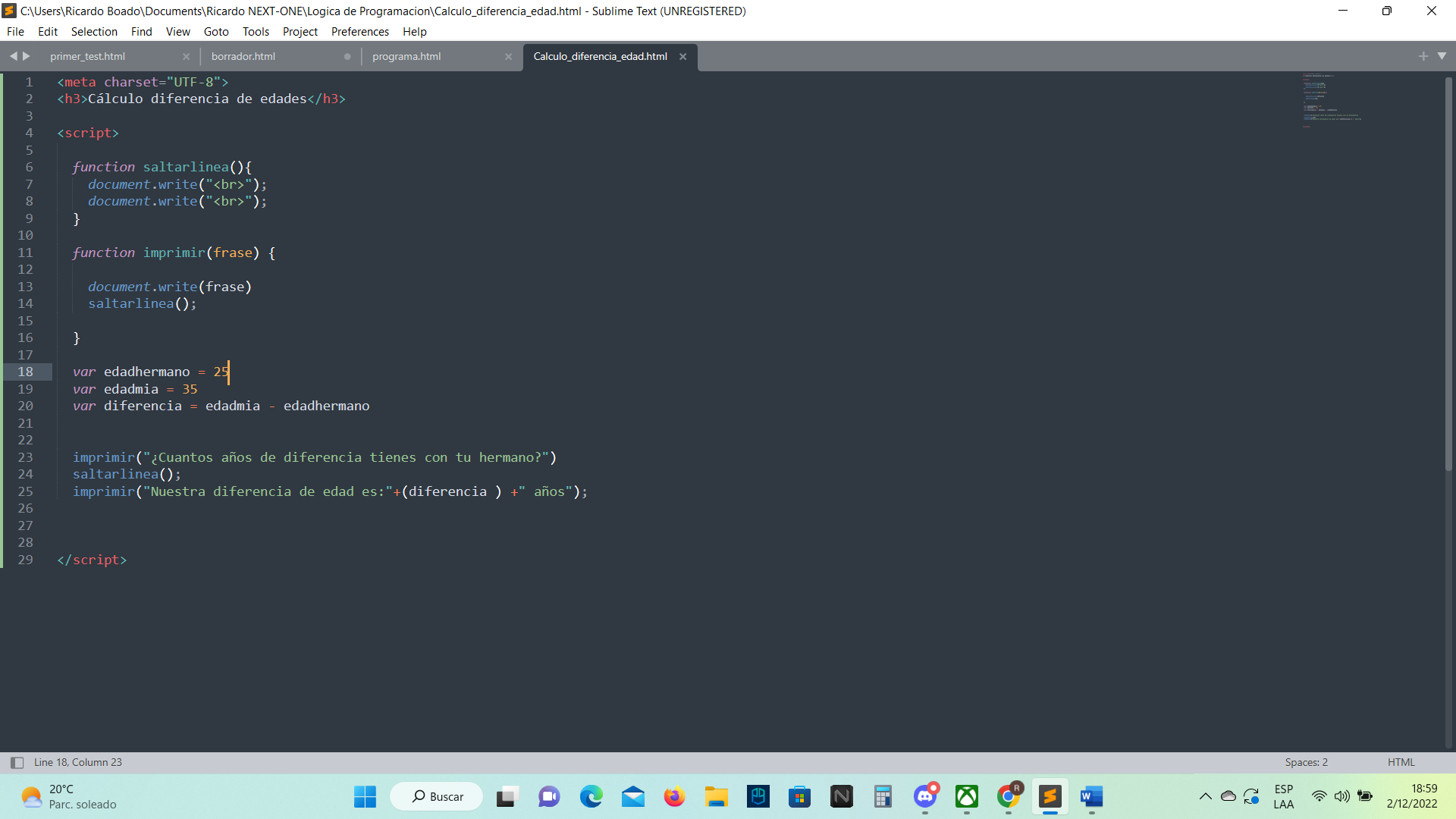Screen dimensions: 1456x819
Task: Close the Calculo_diferencia_edad.html tab
Action: pos(682,57)
